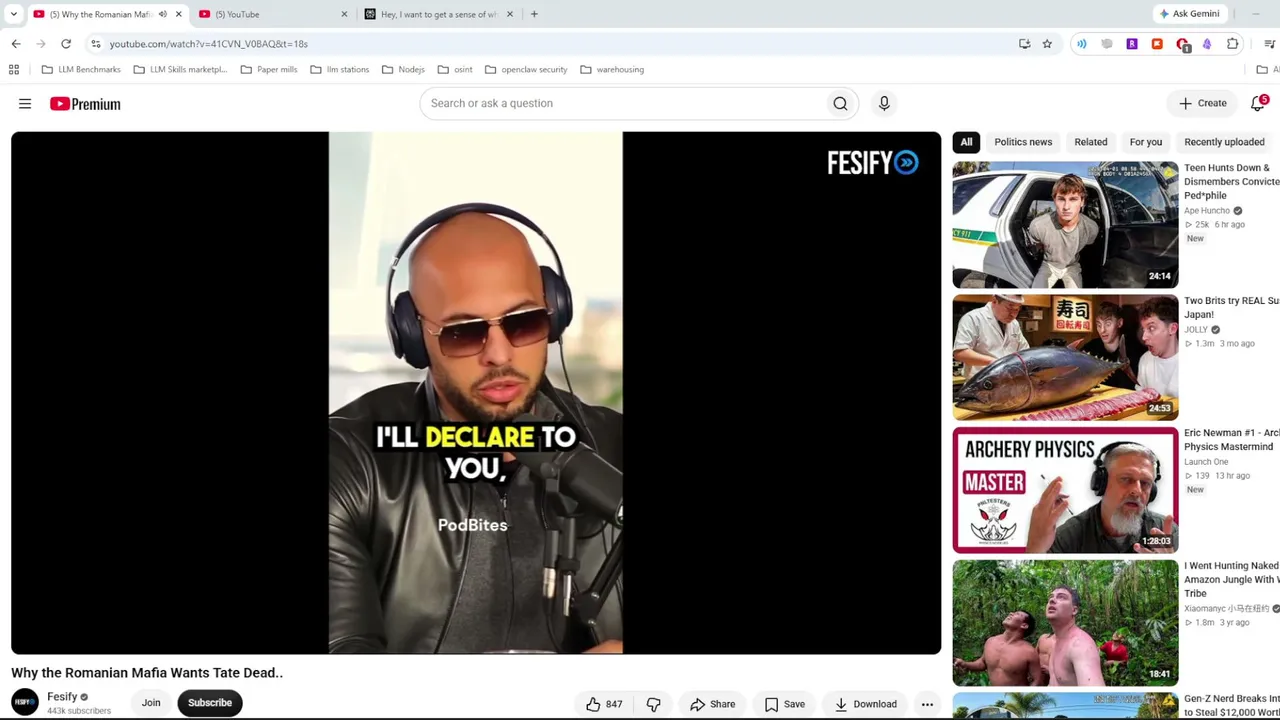This screenshot has width=1280, height=720.
Task: Open a new browser tab
Action: pyautogui.click(x=534, y=14)
